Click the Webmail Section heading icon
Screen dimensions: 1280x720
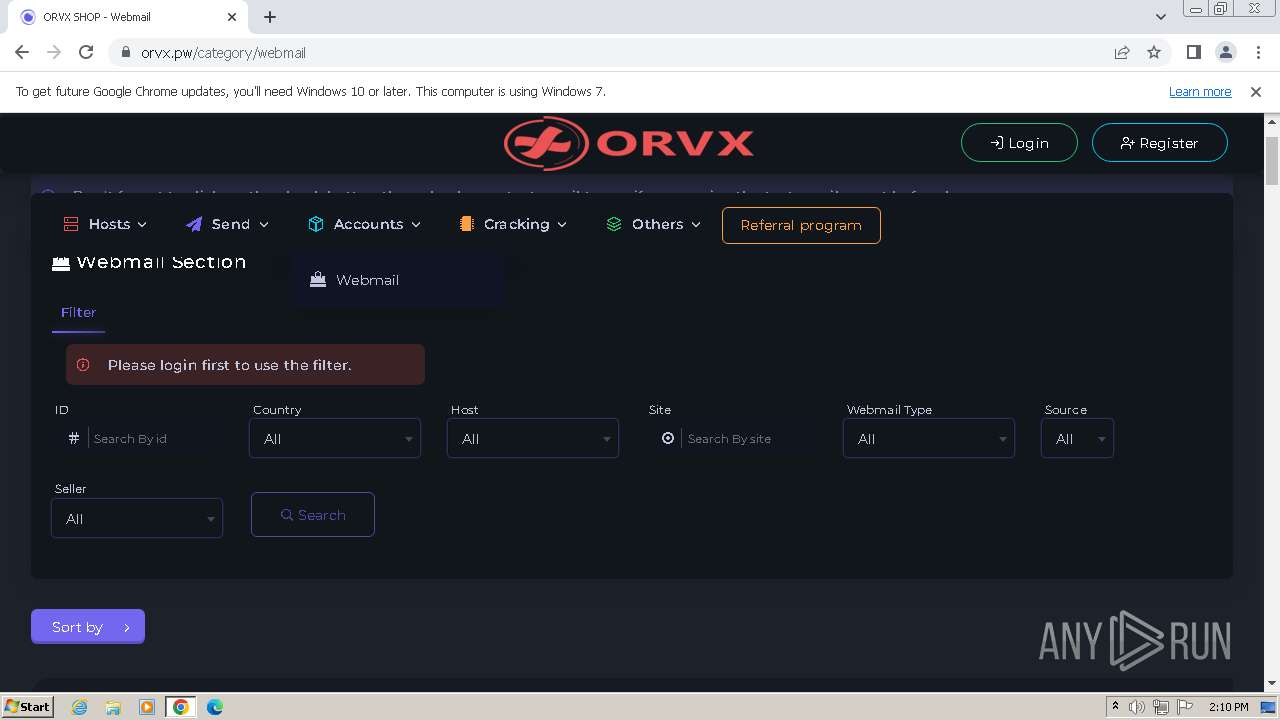(x=61, y=263)
